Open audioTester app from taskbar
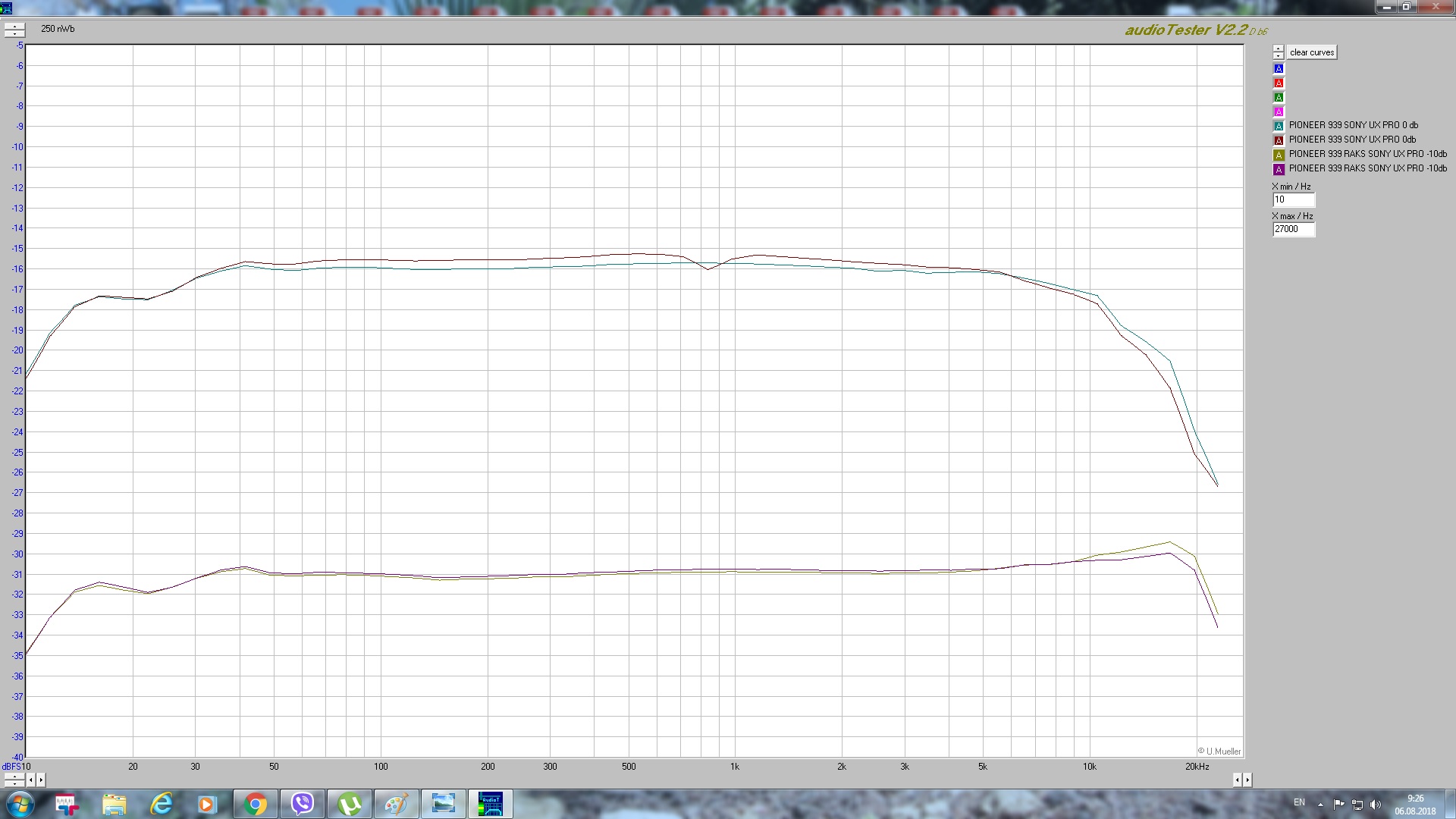This screenshot has height=819, width=1456. (x=490, y=804)
